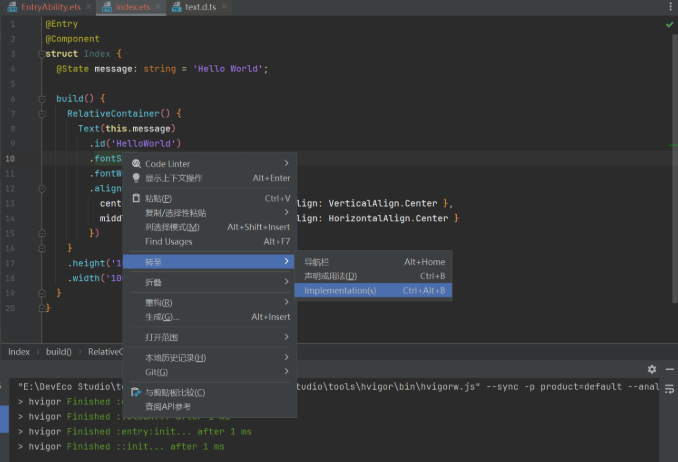Select 列选择模式(M) menu item
The height and width of the screenshot is (462, 678).
pyautogui.click(x=210, y=227)
